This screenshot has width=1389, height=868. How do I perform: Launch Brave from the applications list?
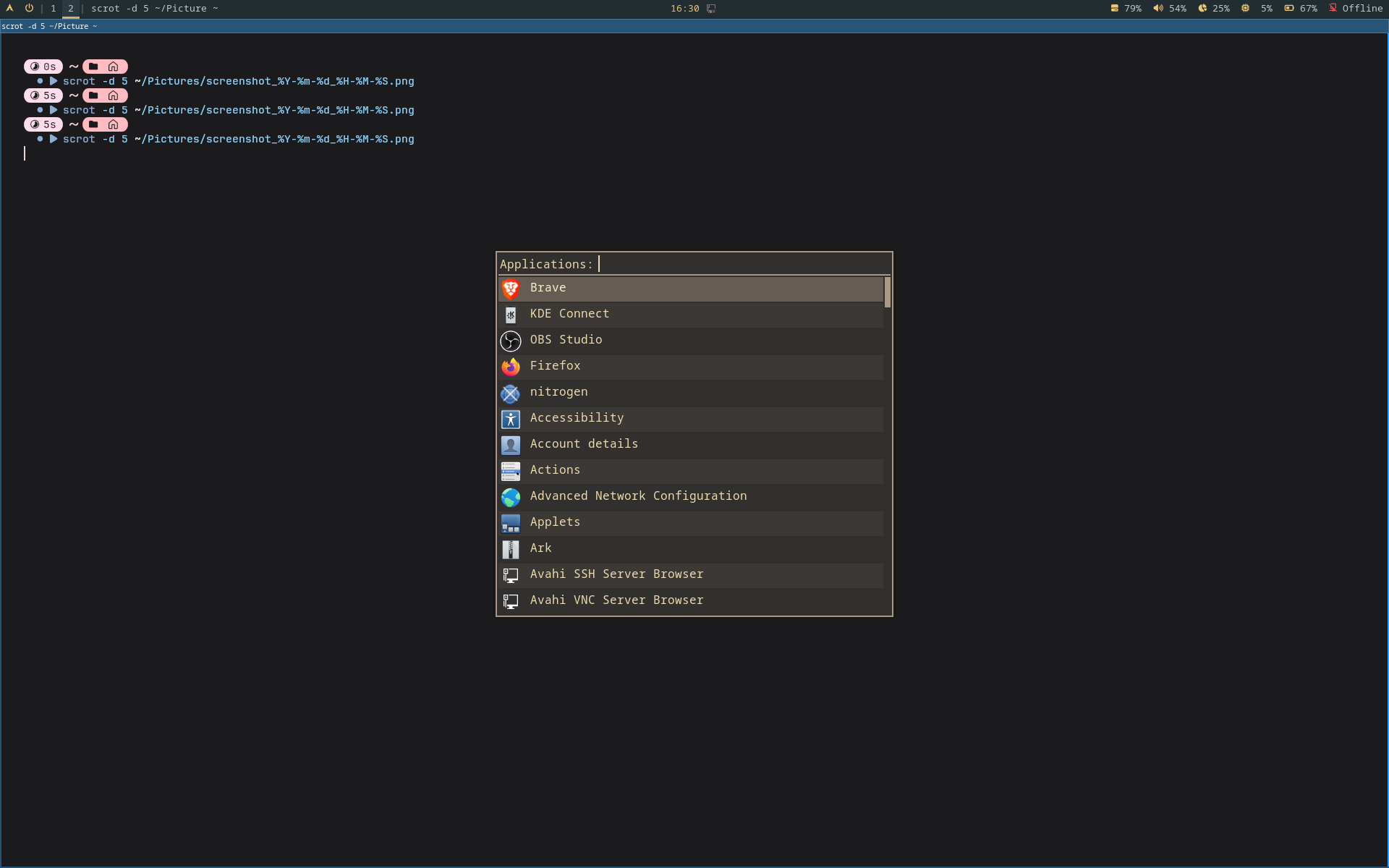(x=691, y=289)
